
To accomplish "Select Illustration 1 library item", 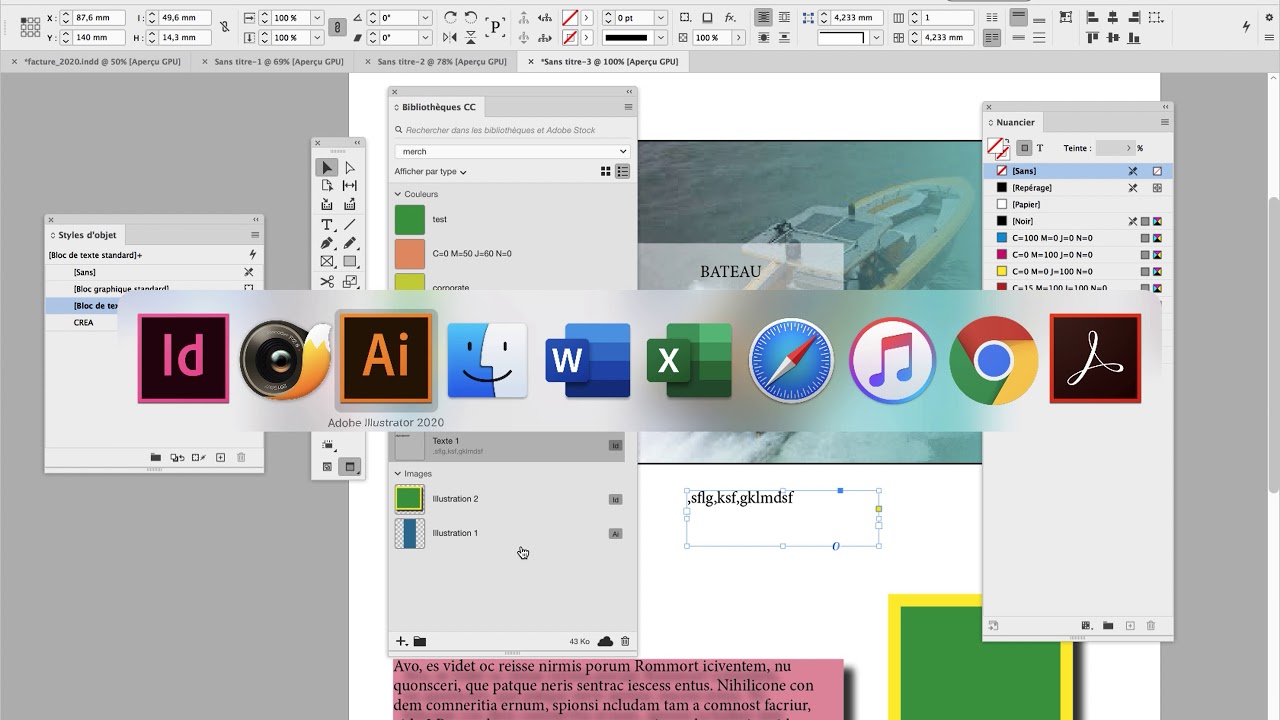I will 510,533.
